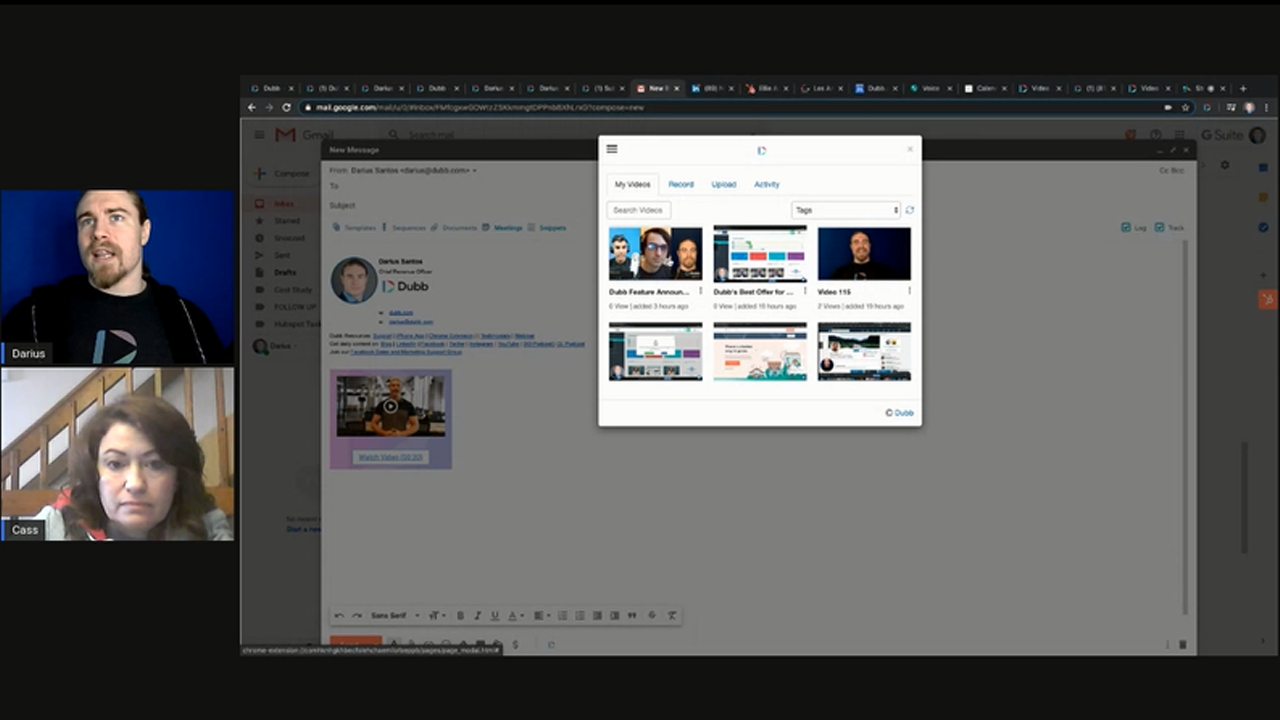Expand the Tags dropdown
The width and height of the screenshot is (1280, 720).
point(846,210)
